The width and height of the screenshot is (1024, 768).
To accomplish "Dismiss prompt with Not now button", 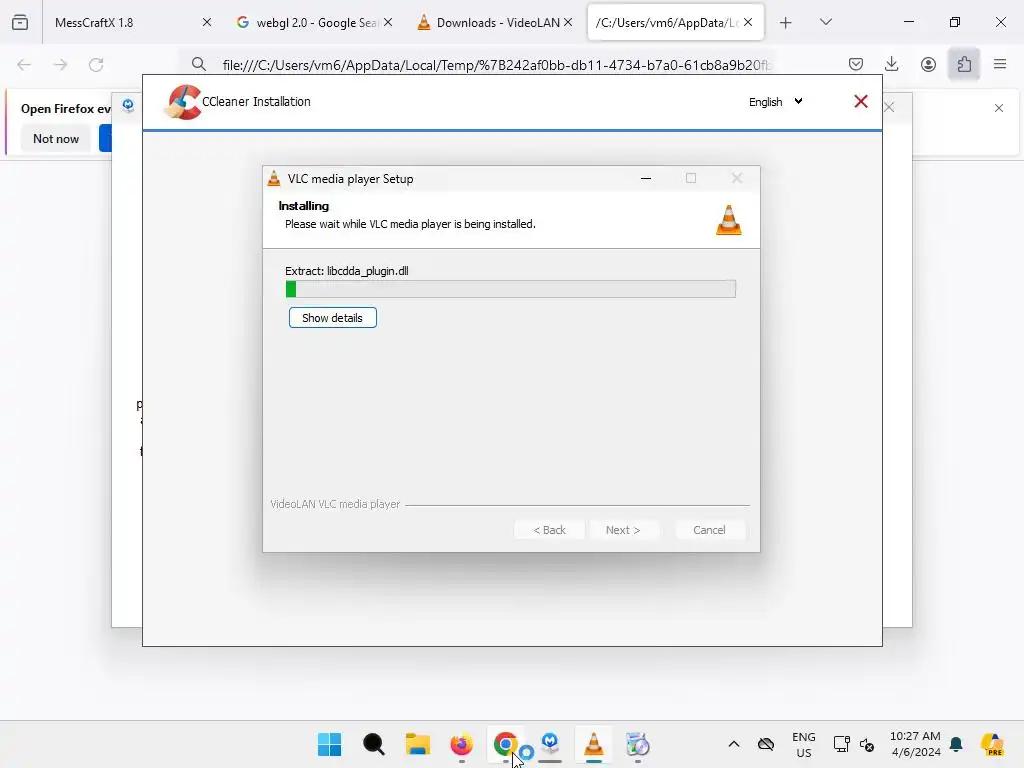I will [x=56, y=138].
